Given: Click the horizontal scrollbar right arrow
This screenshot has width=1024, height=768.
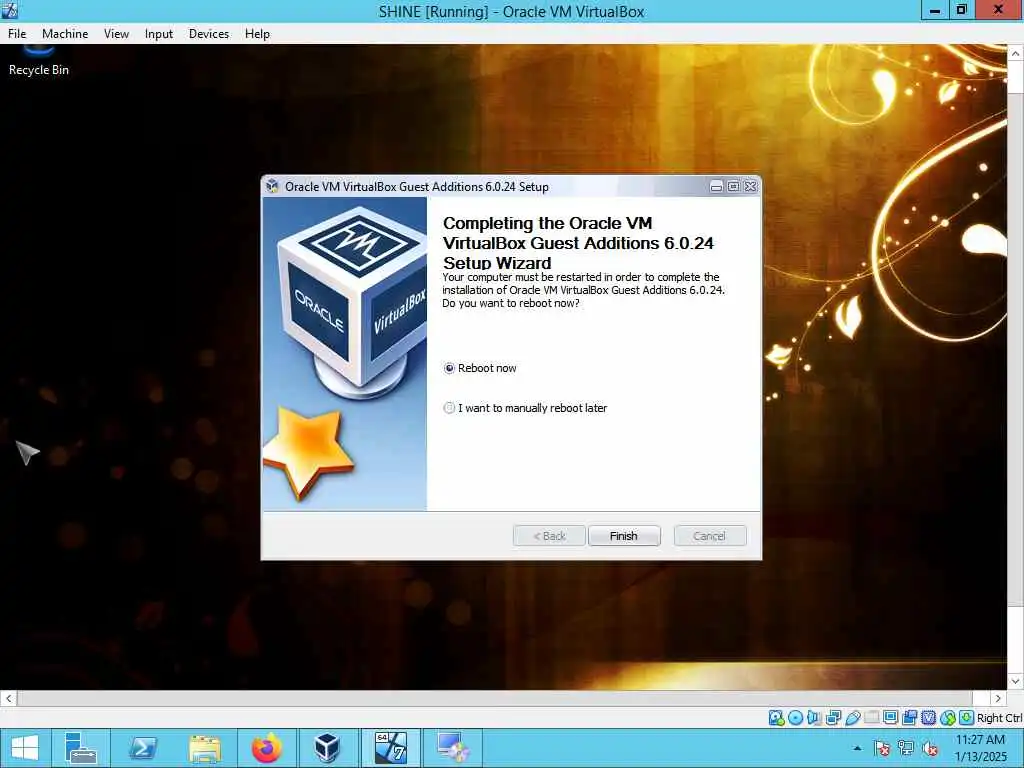Looking at the screenshot, I should [997, 698].
